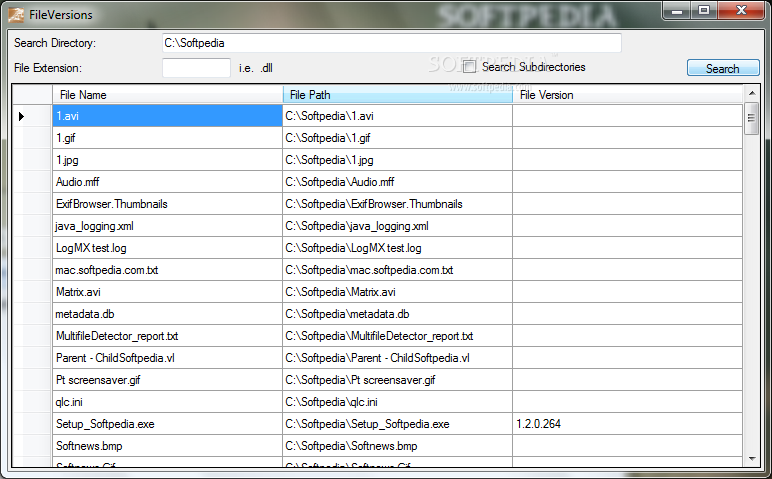Click path cell C:\Softpedia\Pt screensaver.gif
Viewport: 772px width, 479px height.
(x=397, y=380)
